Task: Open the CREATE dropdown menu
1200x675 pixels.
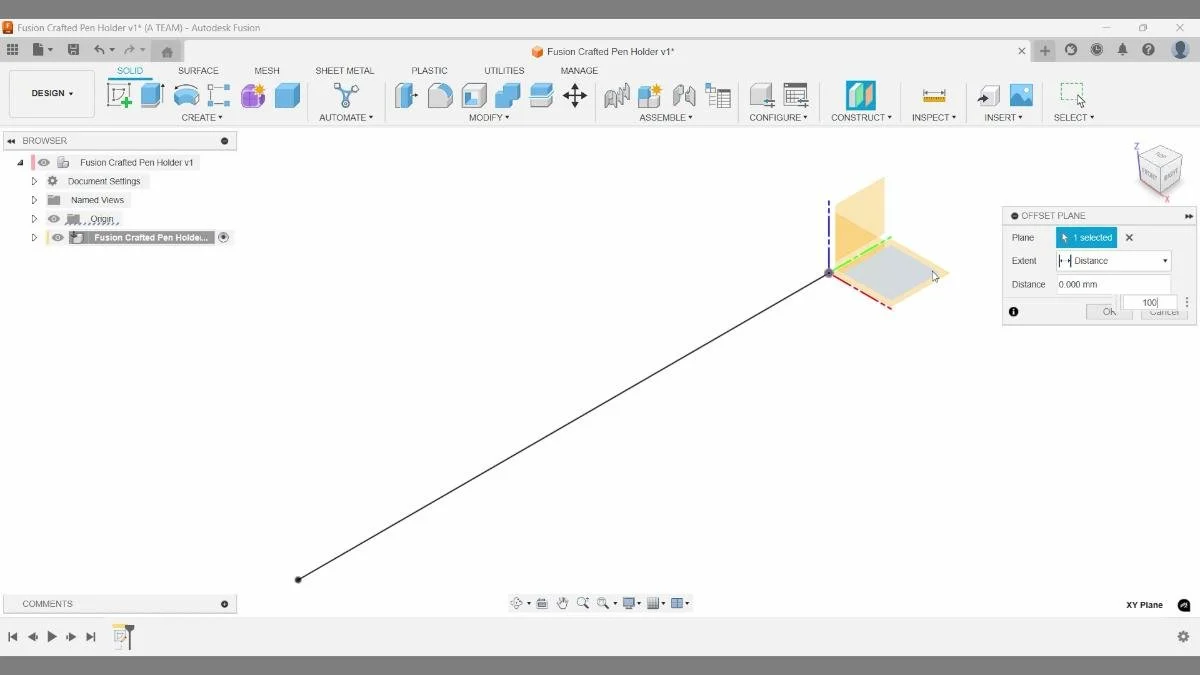Action: pyautogui.click(x=202, y=118)
